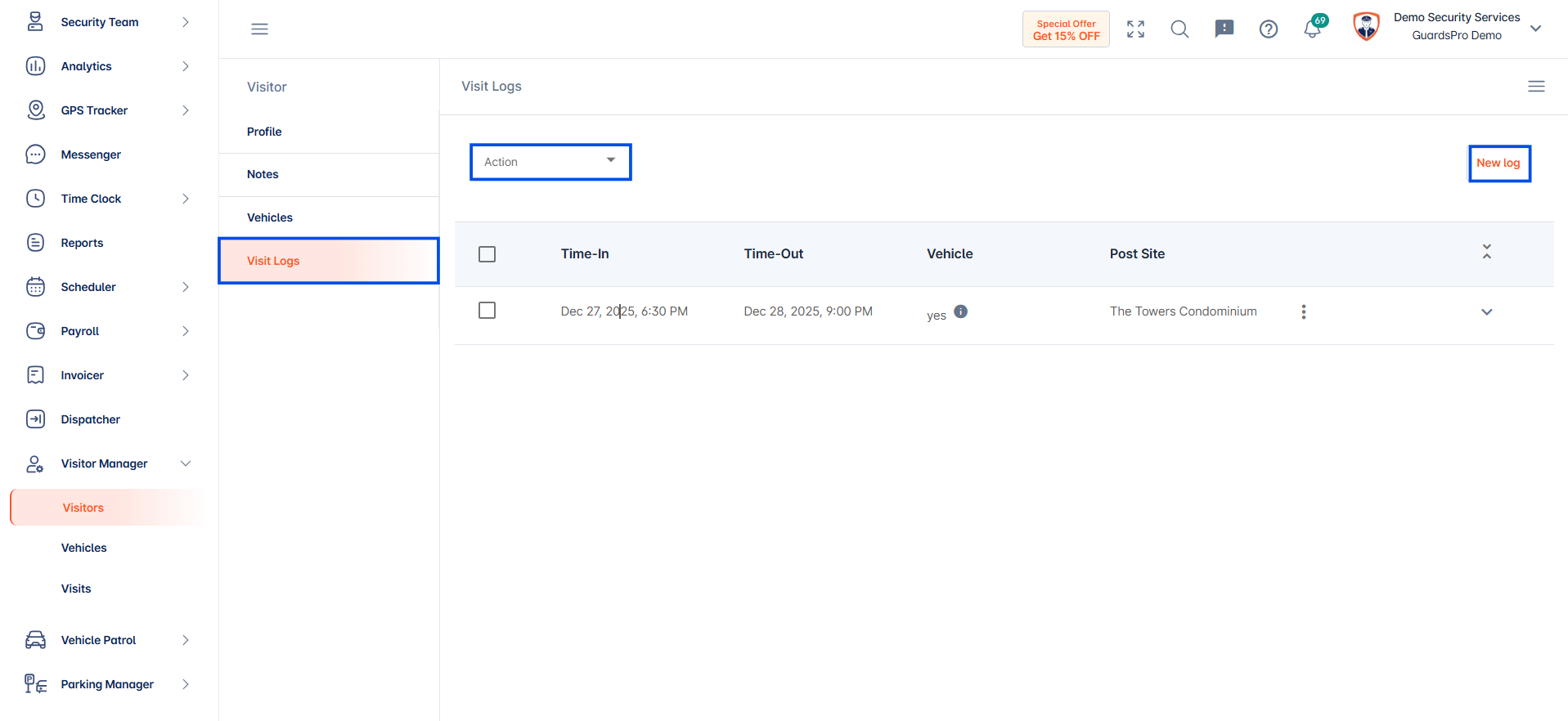Click the Dispatcher arrow icon
1568x721 pixels.
pyautogui.click(x=35, y=419)
